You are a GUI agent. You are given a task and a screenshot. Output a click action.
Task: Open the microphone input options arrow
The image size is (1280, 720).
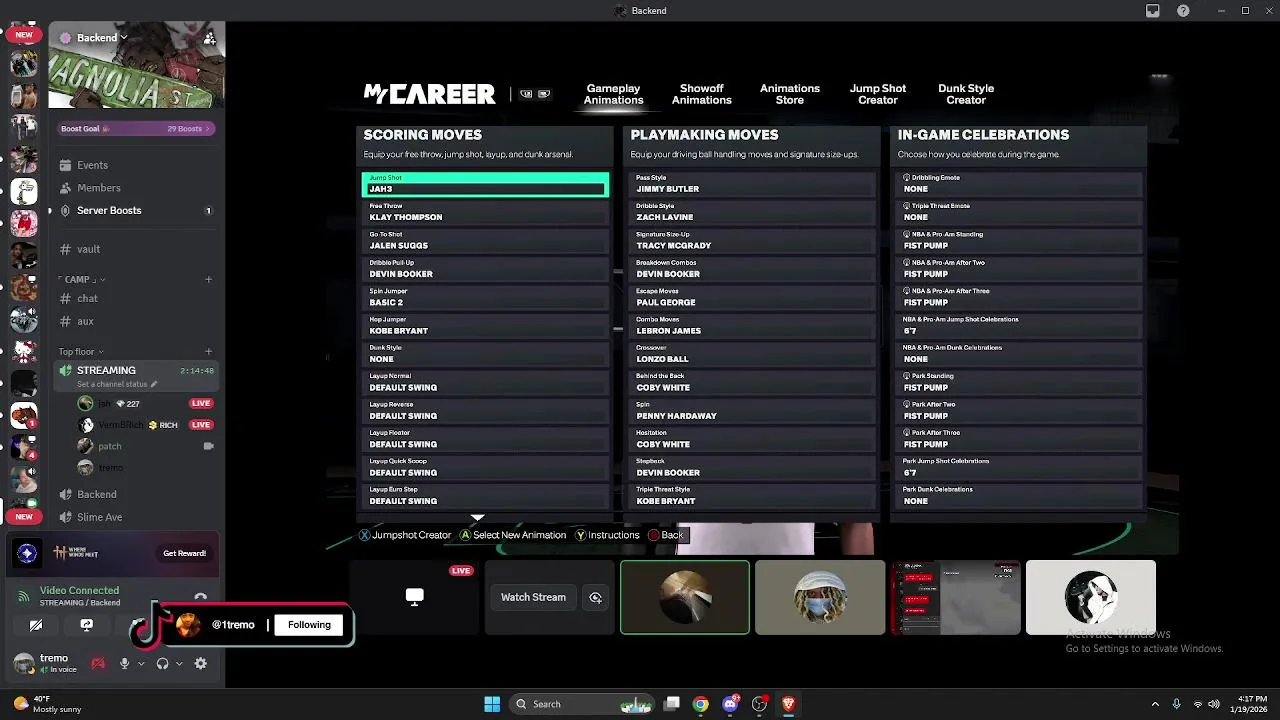(140, 664)
